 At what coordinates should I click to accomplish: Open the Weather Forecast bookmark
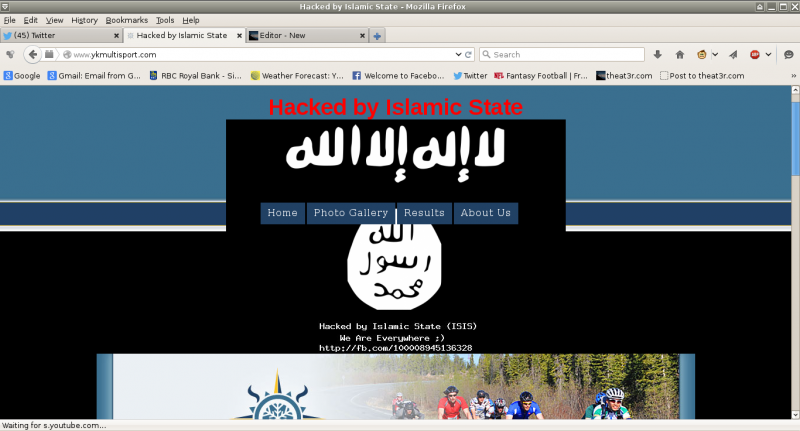(x=297, y=75)
